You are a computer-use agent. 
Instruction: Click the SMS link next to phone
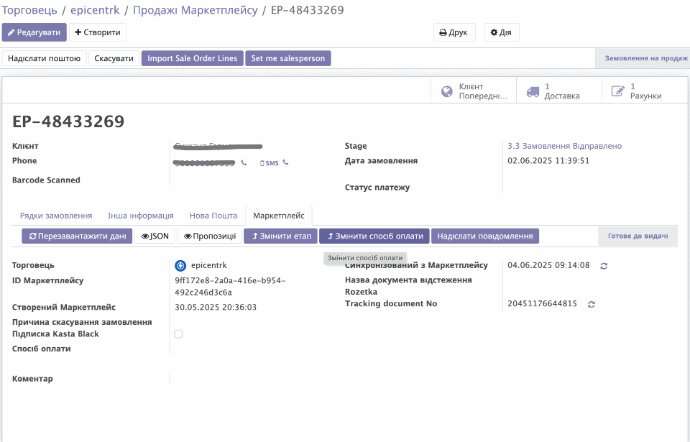pos(269,163)
